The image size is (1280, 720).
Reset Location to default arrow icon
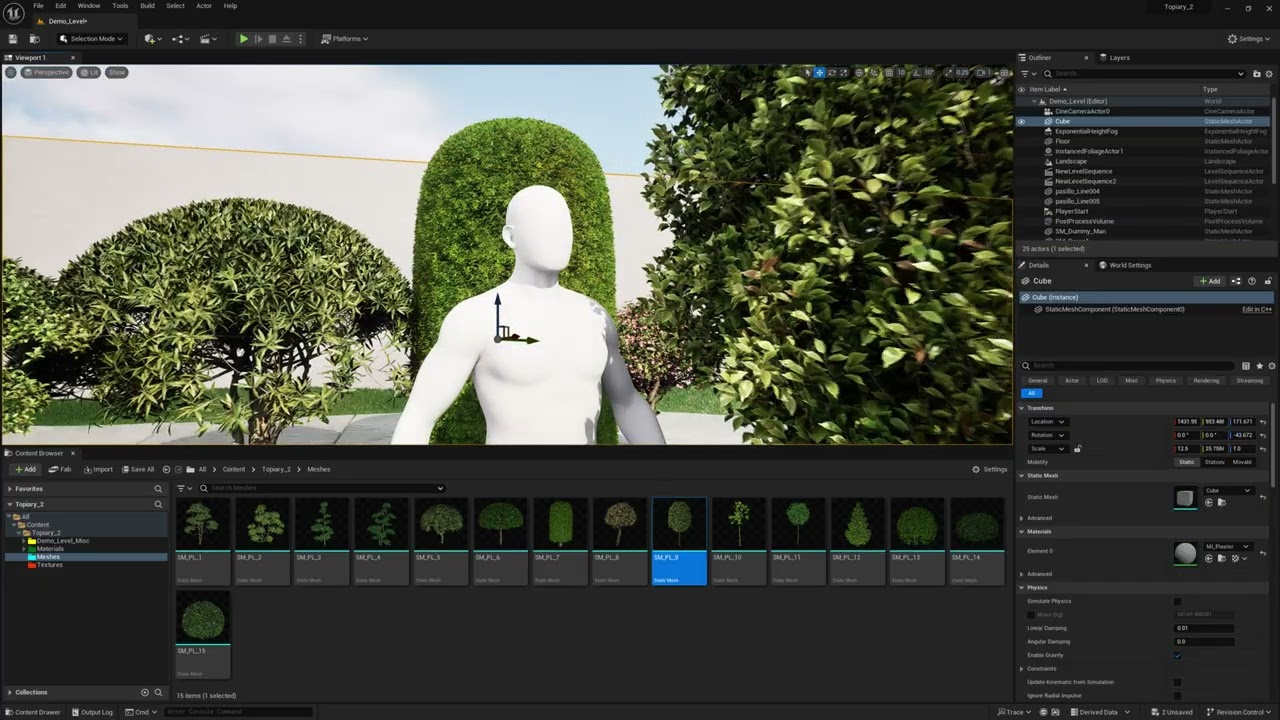point(1262,421)
